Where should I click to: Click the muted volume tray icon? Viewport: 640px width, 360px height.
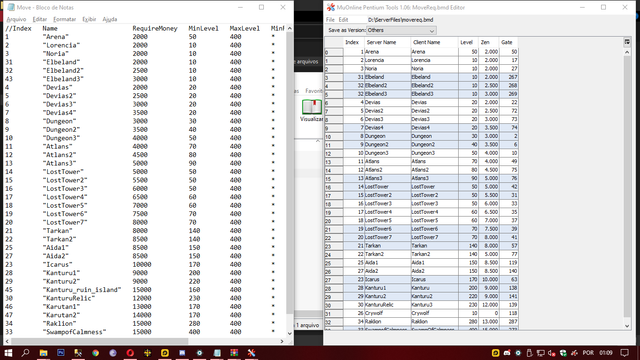pos(552,353)
